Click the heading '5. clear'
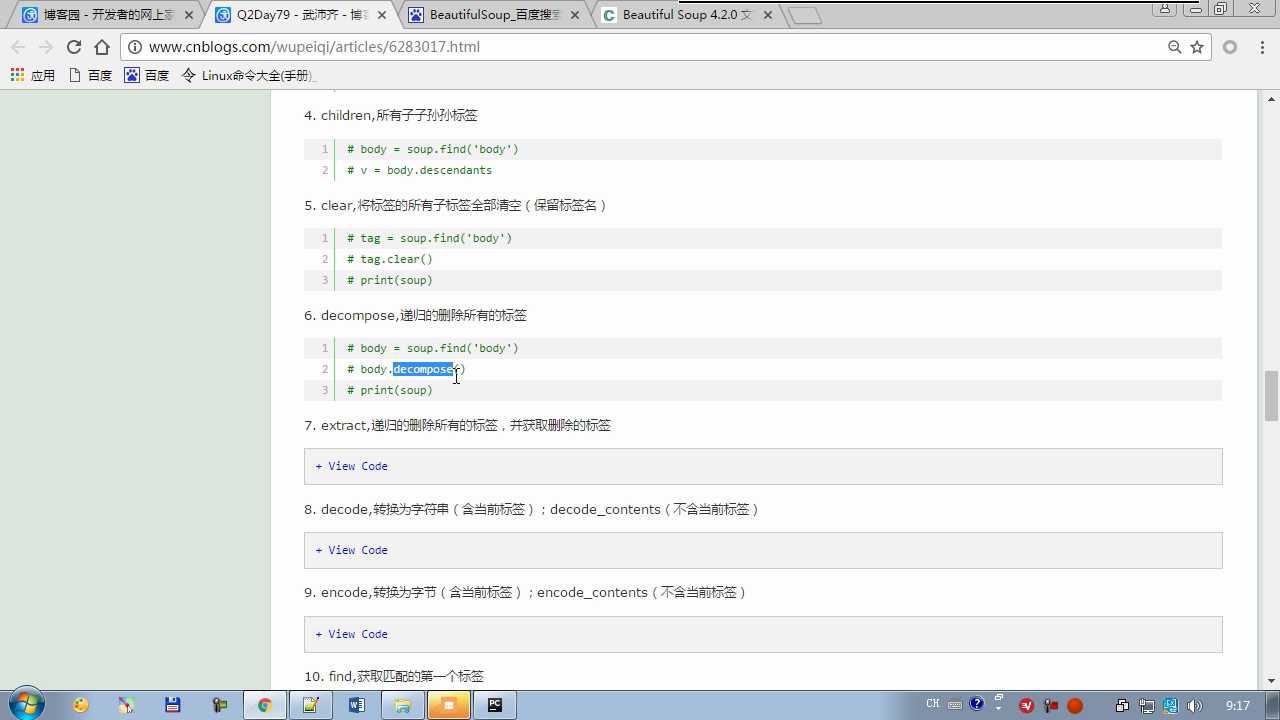 point(455,205)
